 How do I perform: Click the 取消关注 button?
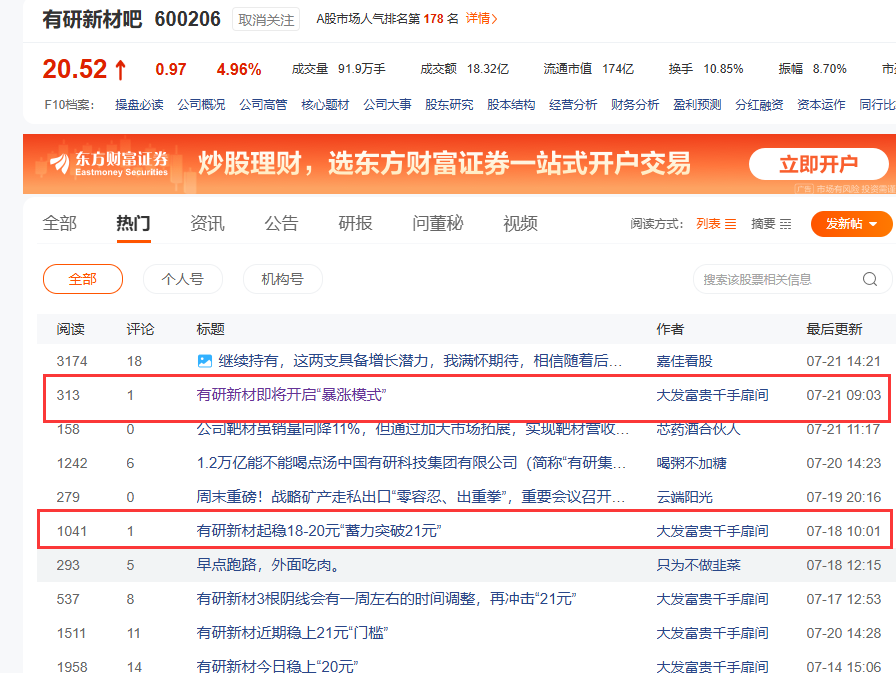tap(266, 19)
